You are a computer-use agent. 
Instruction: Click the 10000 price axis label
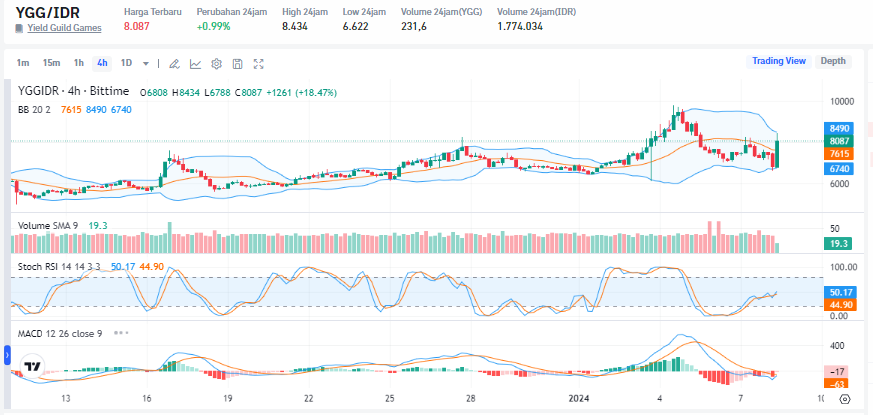[842, 101]
